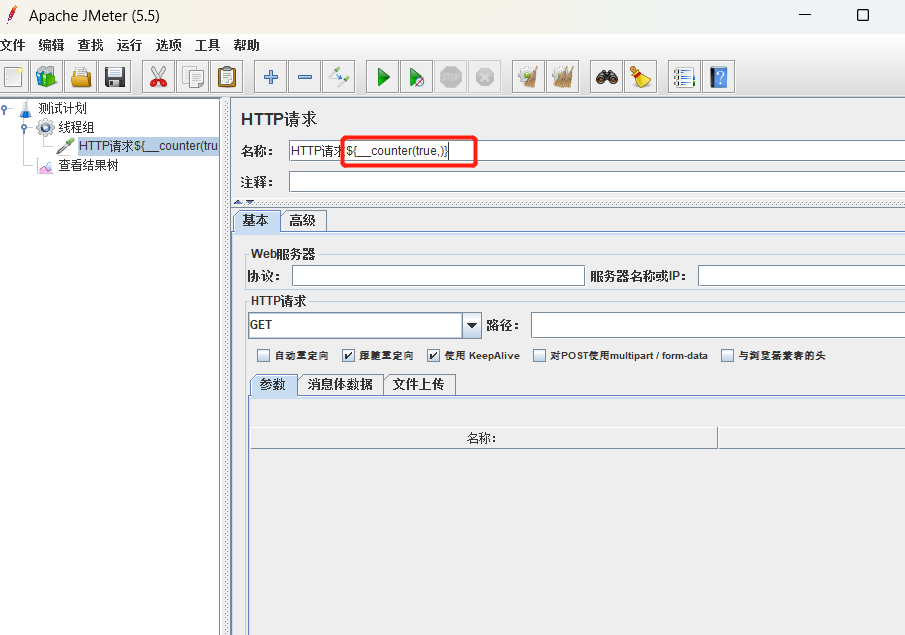Screen dimensions: 905x635
Task: Select the 消息体数据 tab
Action: (341, 384)
